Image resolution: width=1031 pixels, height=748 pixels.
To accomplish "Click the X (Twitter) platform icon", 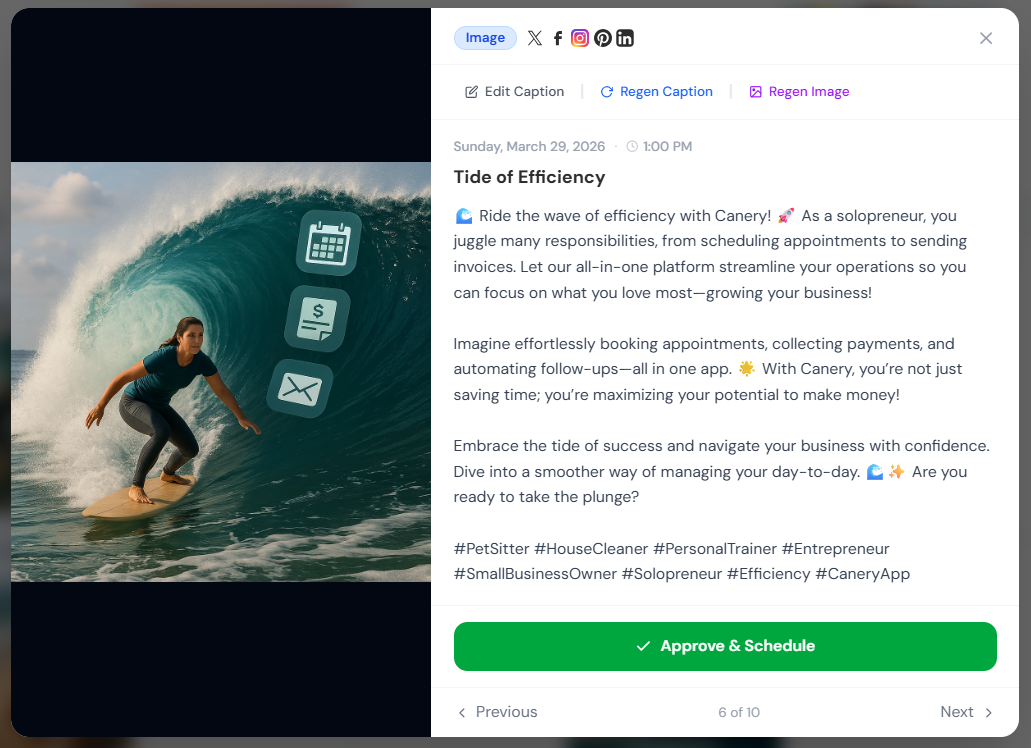I will point(535,38).
